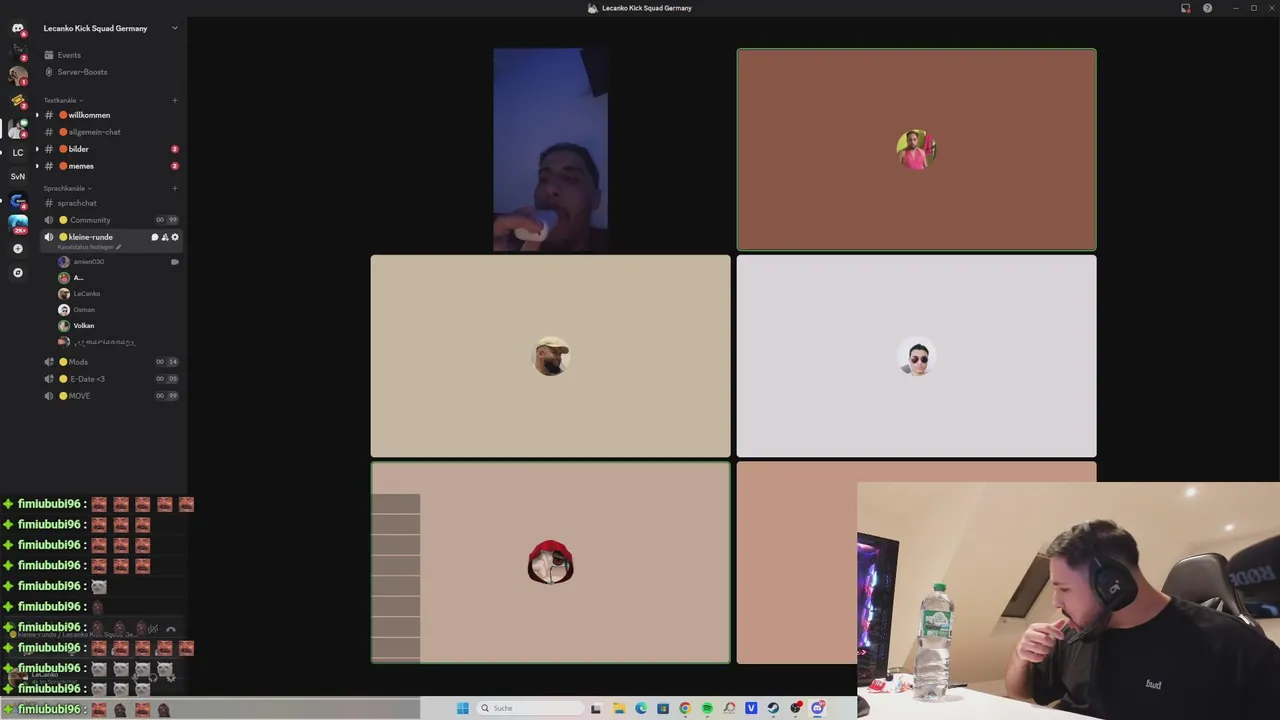Focus the call tile with sunglasses avatar
This screenshot has height=720, width=1280.
coord(916,356)
